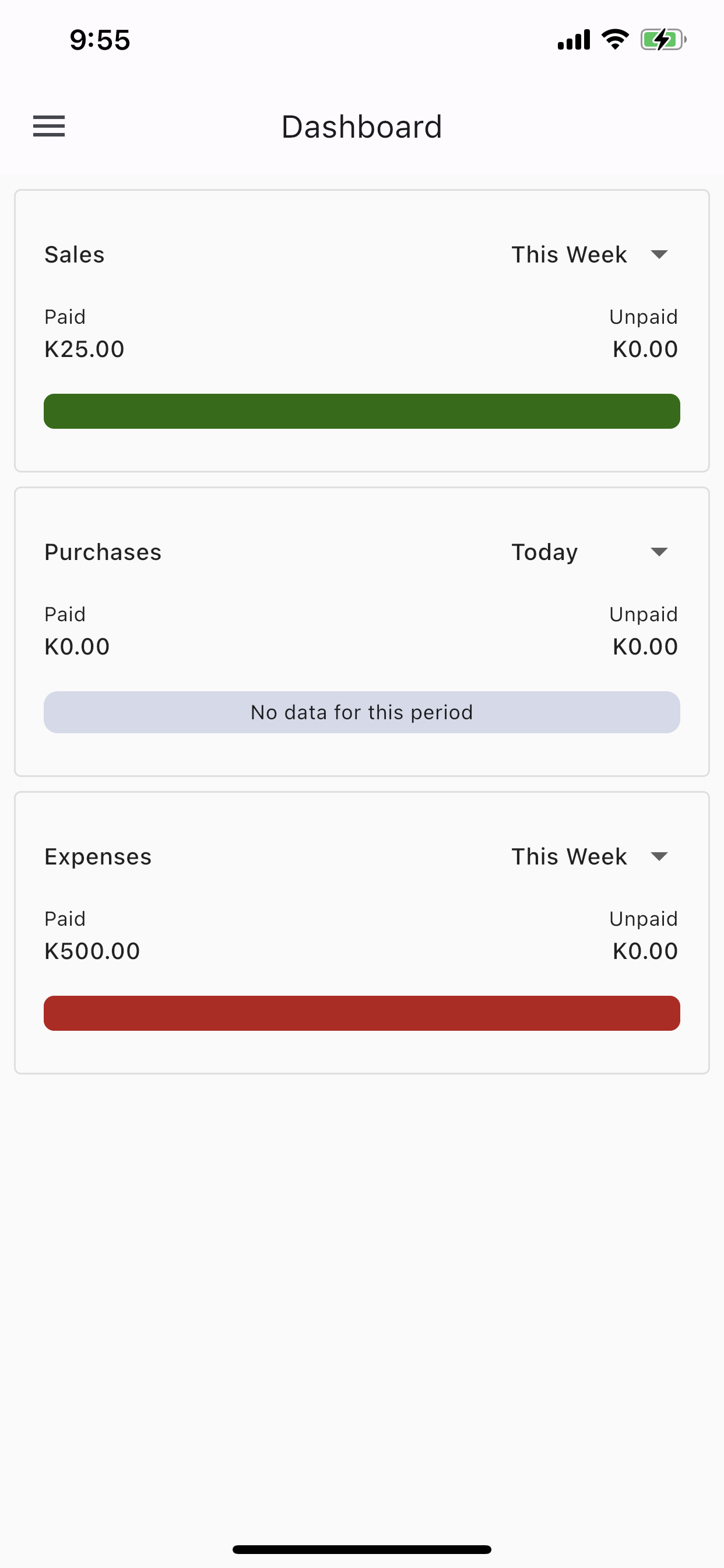The height and width of the screenshot is (1568, 724).
Task: Tap the red Expenses progress bar
Action: tap(362, 1013)
